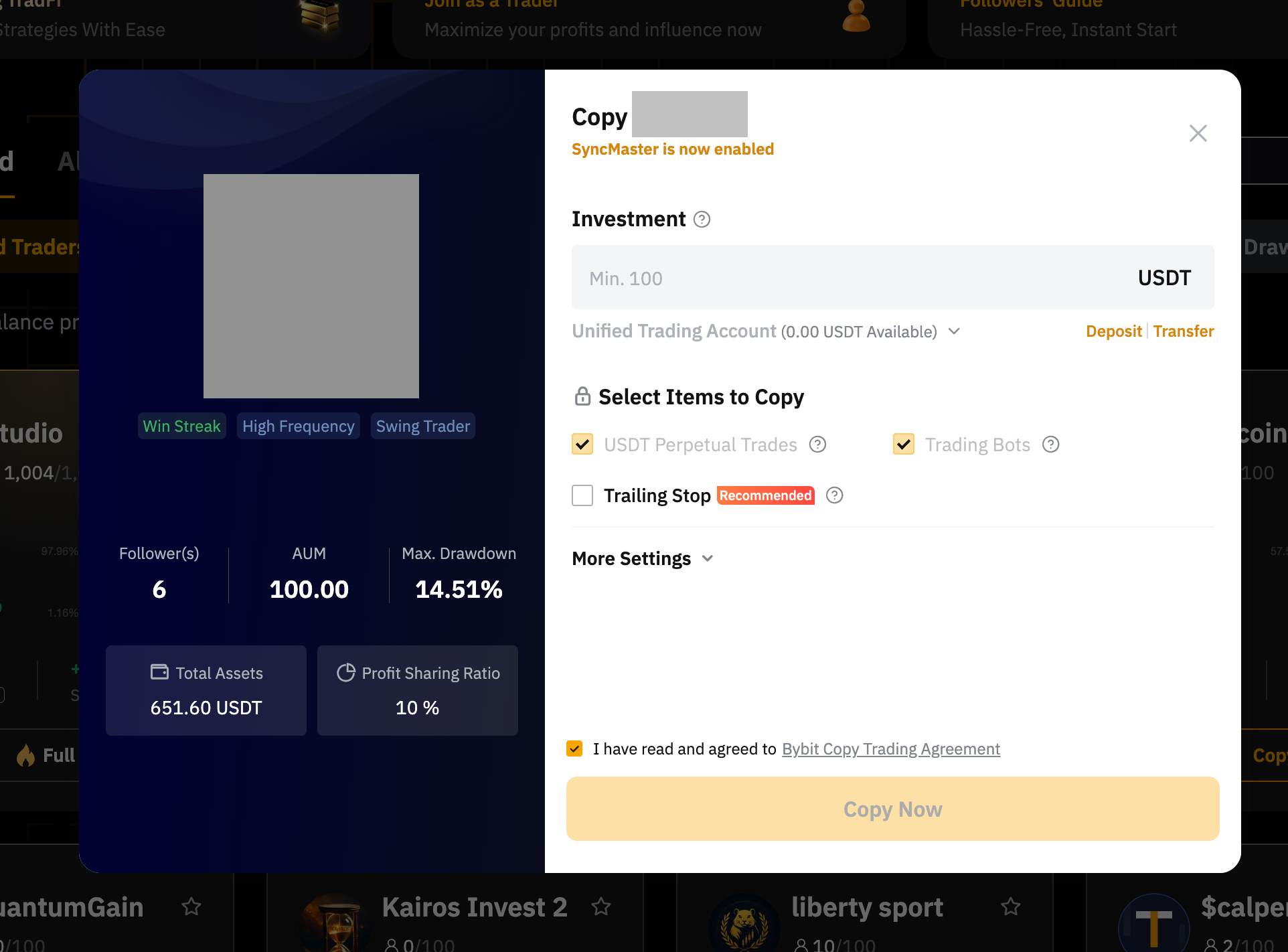Click the Transfer link

click(x=1183, y=331)
